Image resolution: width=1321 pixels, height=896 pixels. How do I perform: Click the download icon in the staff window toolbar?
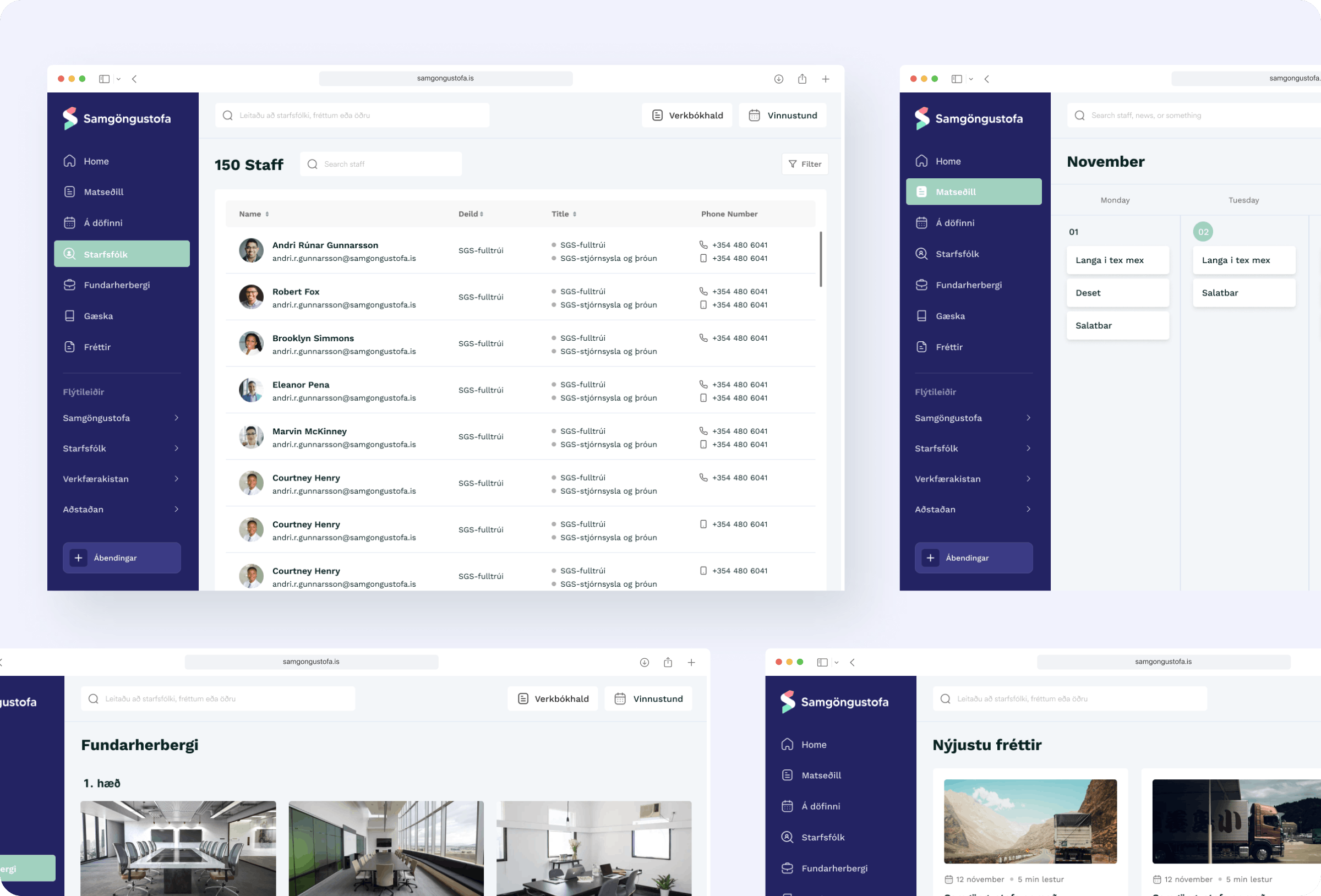tap(778, 79)
